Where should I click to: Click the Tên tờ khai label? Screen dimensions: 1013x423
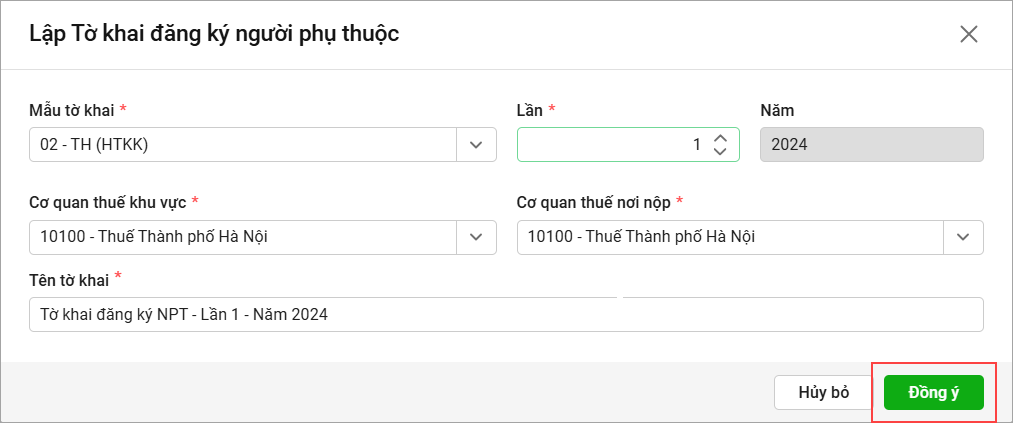tap(70, 277)
